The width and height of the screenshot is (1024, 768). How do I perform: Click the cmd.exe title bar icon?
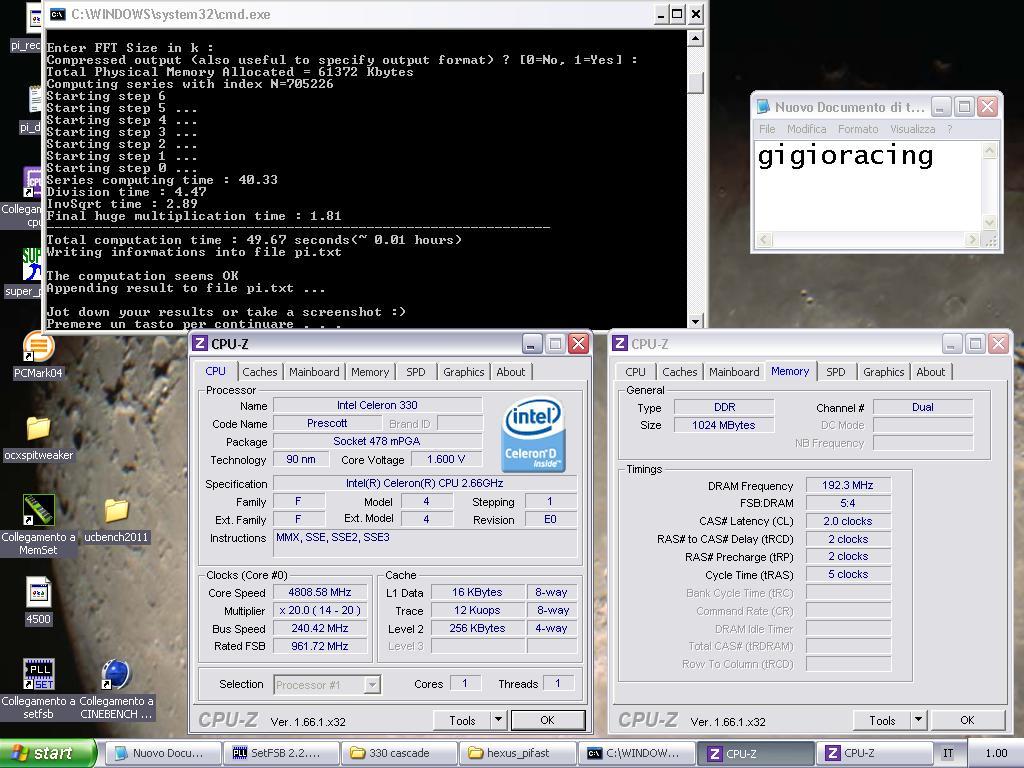58,14
